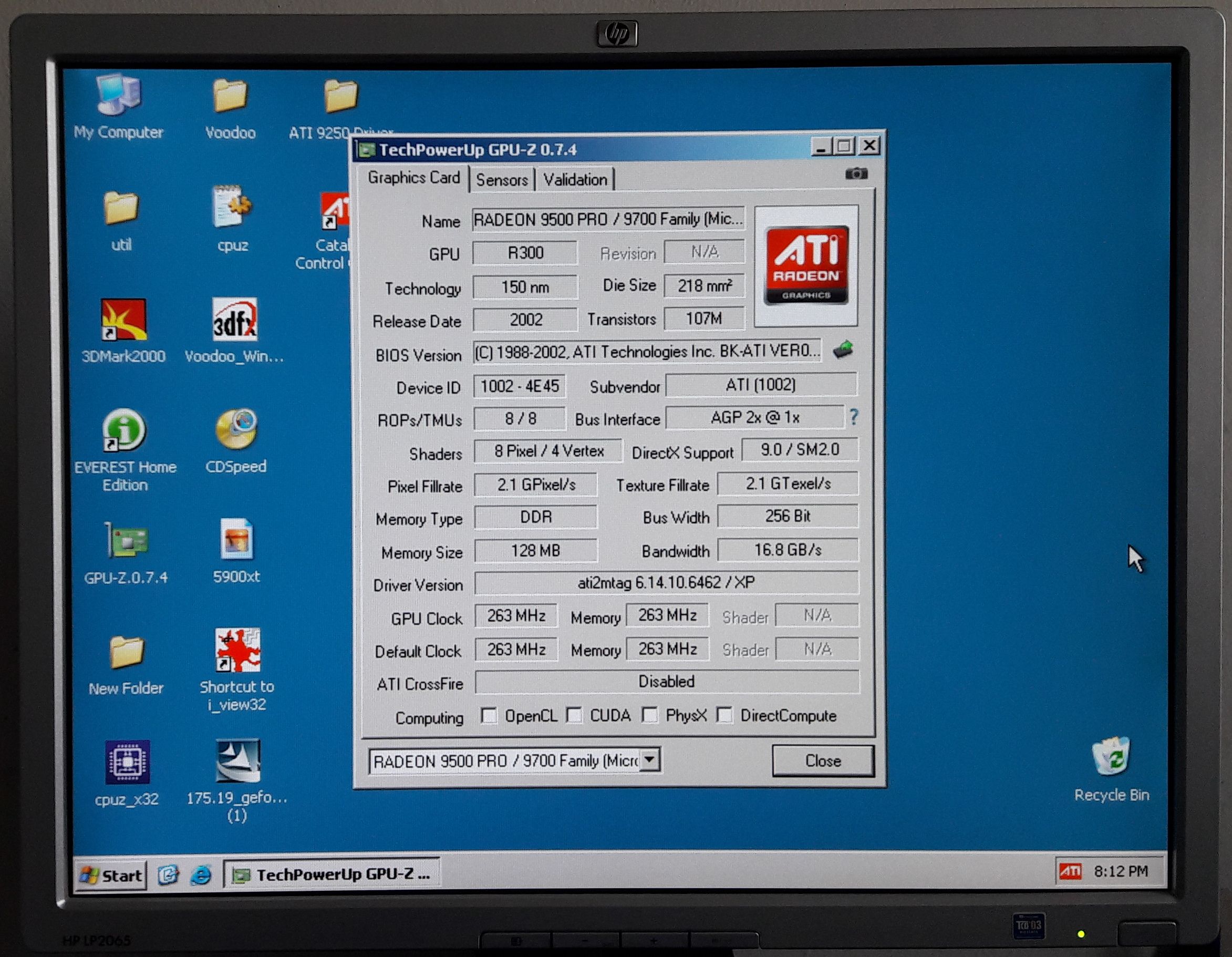Select GPU-Z.0.7.4 desktop icon
The height and width of the screenshot is (957, 1232).
(127, 541)
